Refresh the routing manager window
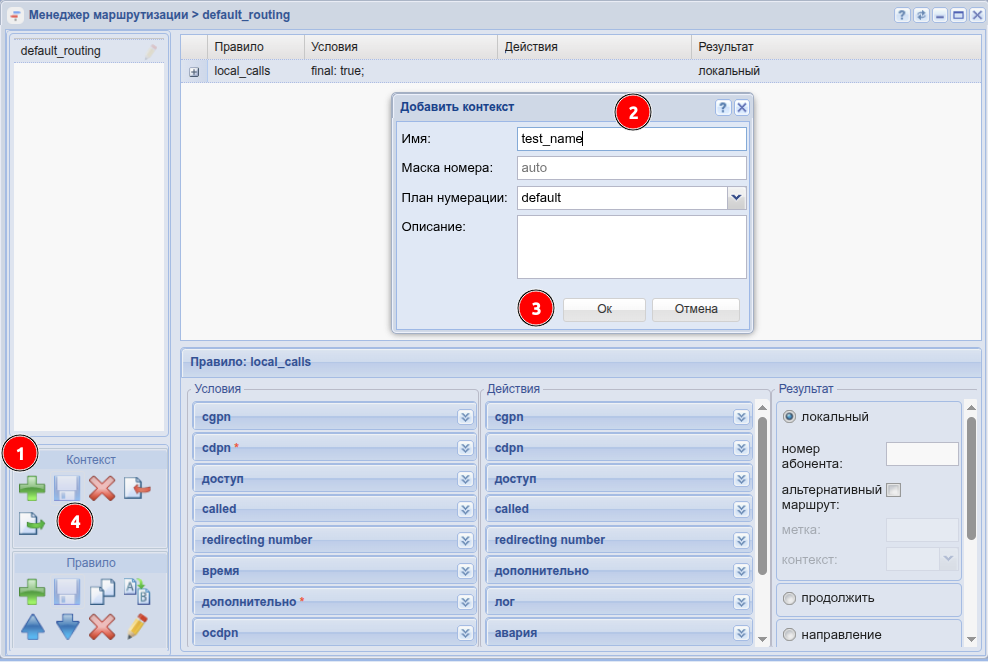988x662 pixels. tap(921, 15)
